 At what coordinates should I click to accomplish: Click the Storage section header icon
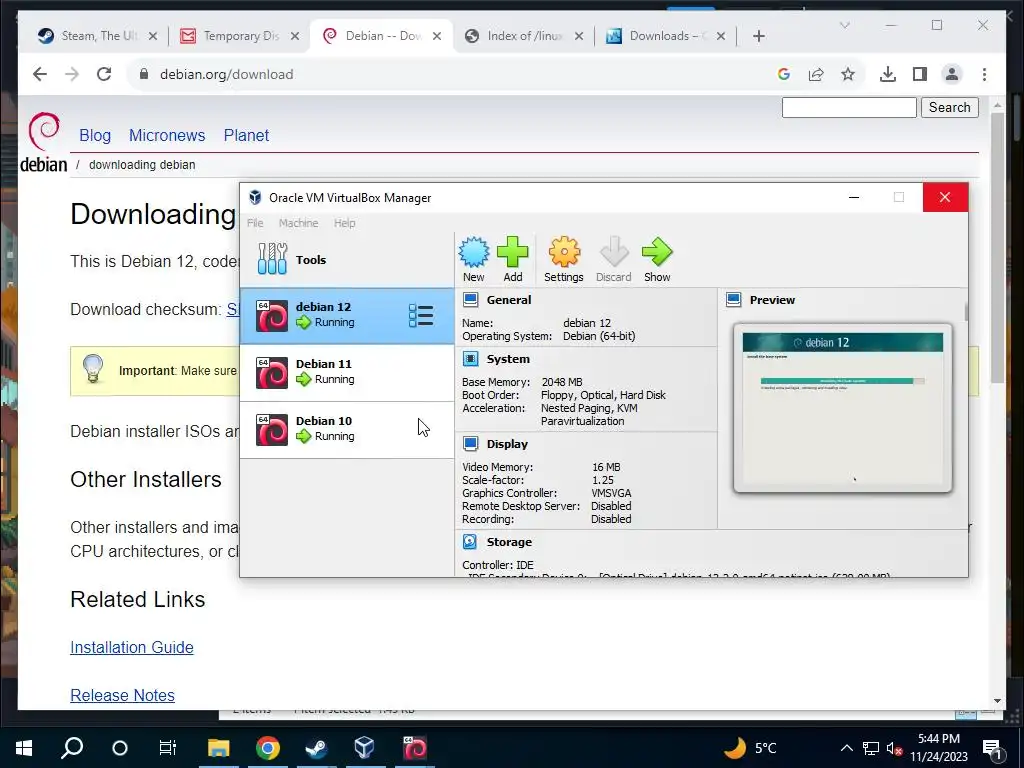[470, 541]
